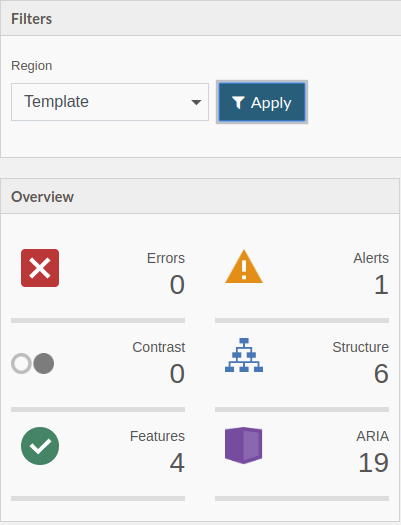Click the progress bar under ARIA
Viewport: 401px width, 525px height.
coord(302,499)
